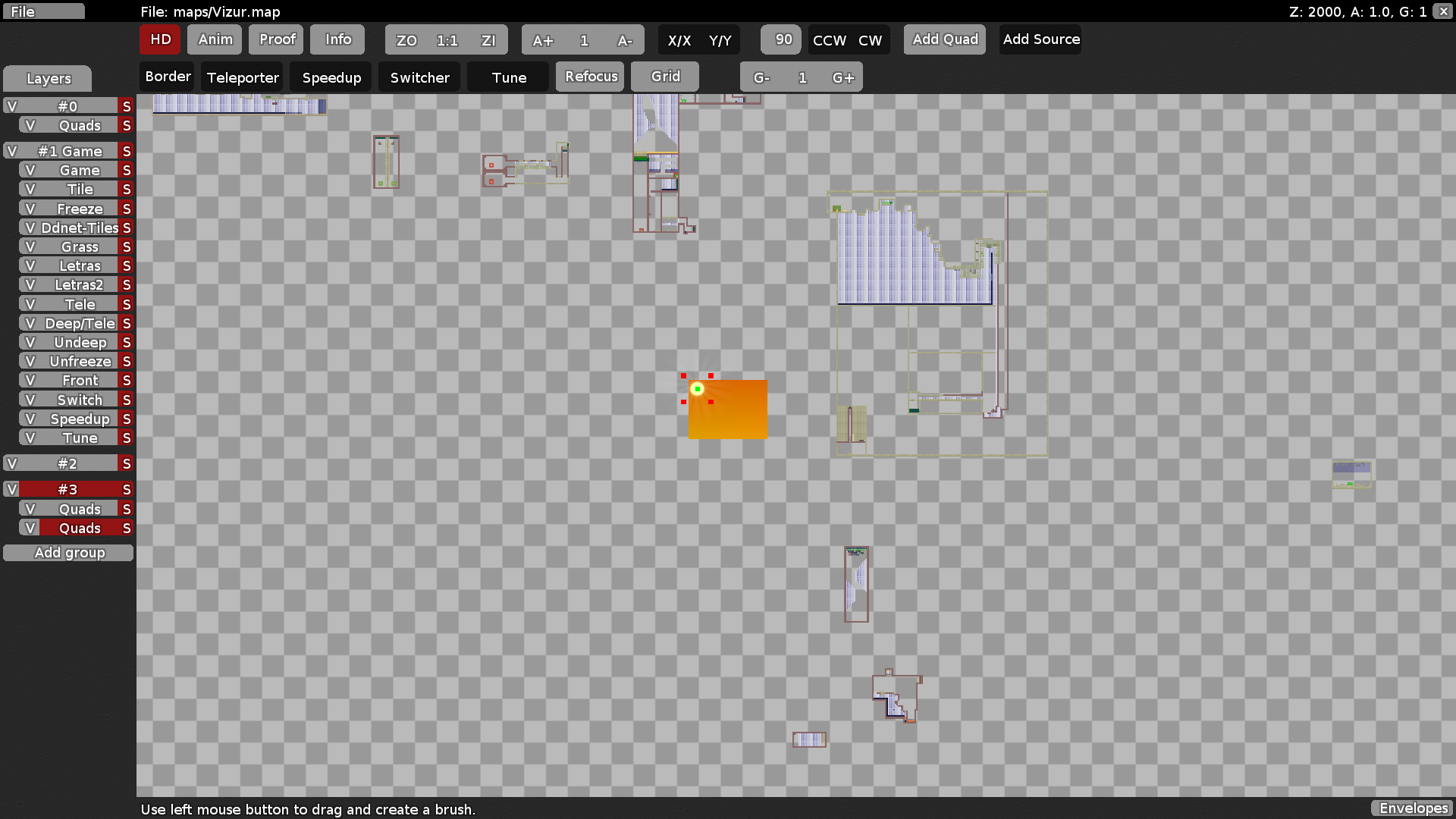
Task: Select the ZI zoom-in tool
Action: coord(488,40)
